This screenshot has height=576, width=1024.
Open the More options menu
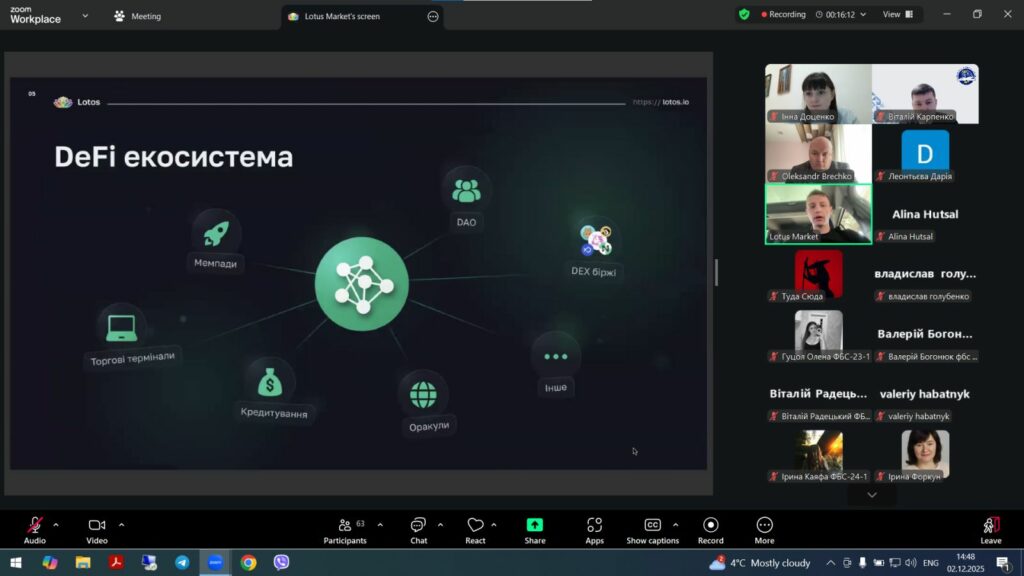[x=764, y=526]
